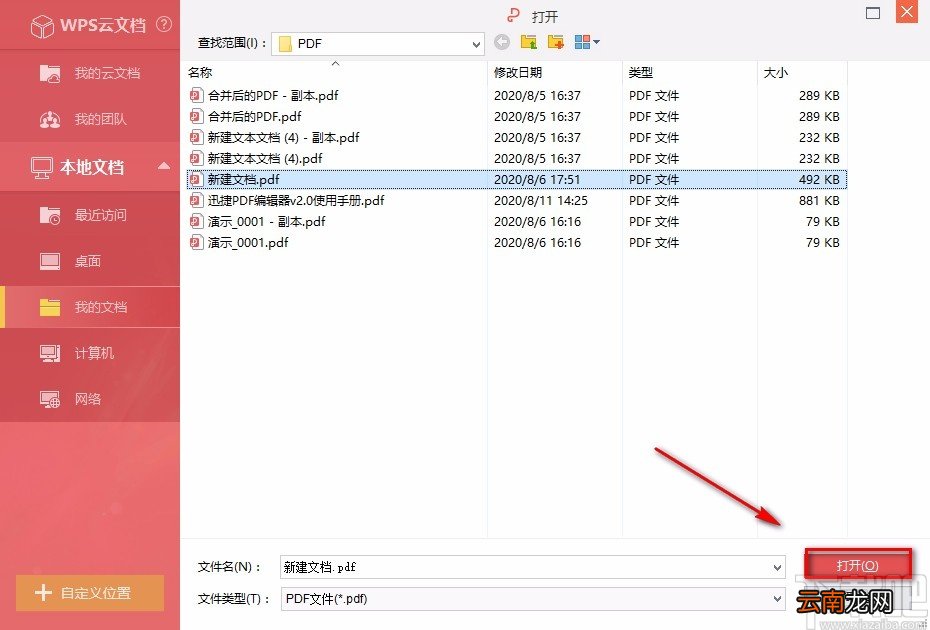Viewport: 930px width, 630px height.
Task: Click the WPS云文档 cube logo icon
Action: (43, 26)
